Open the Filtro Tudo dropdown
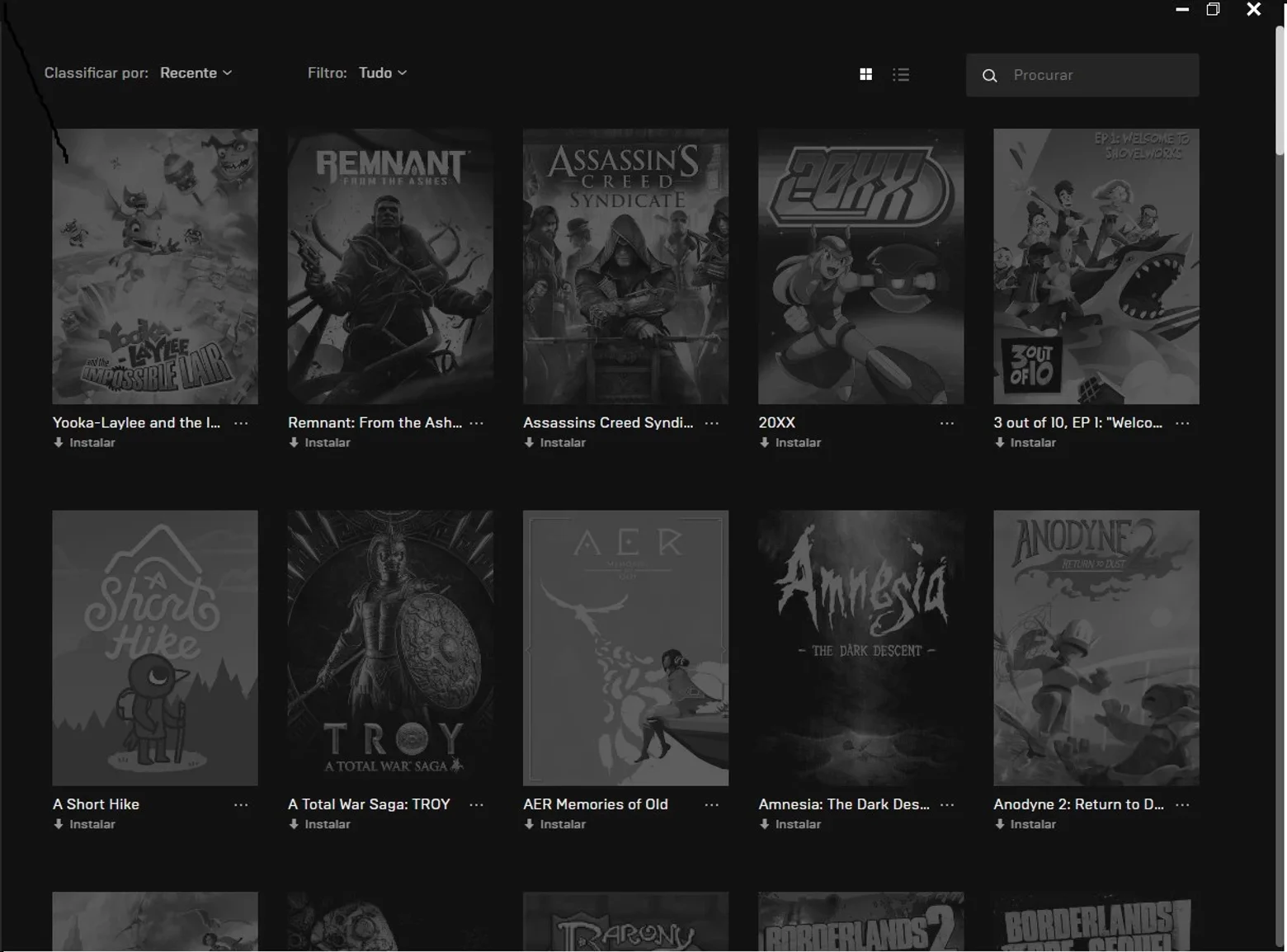 point(383,73)
